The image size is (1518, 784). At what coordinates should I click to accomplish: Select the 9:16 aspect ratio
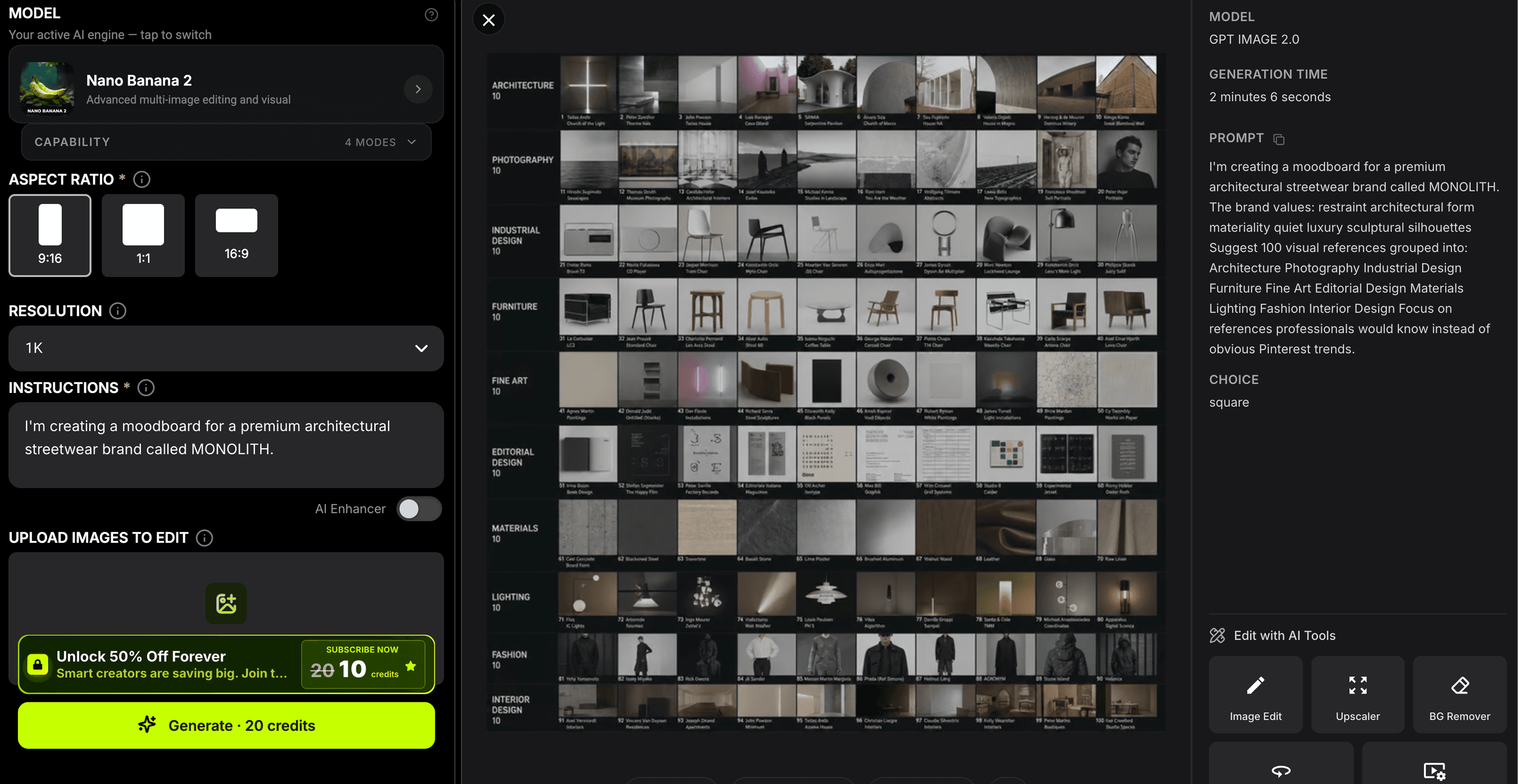coord(50,235)
